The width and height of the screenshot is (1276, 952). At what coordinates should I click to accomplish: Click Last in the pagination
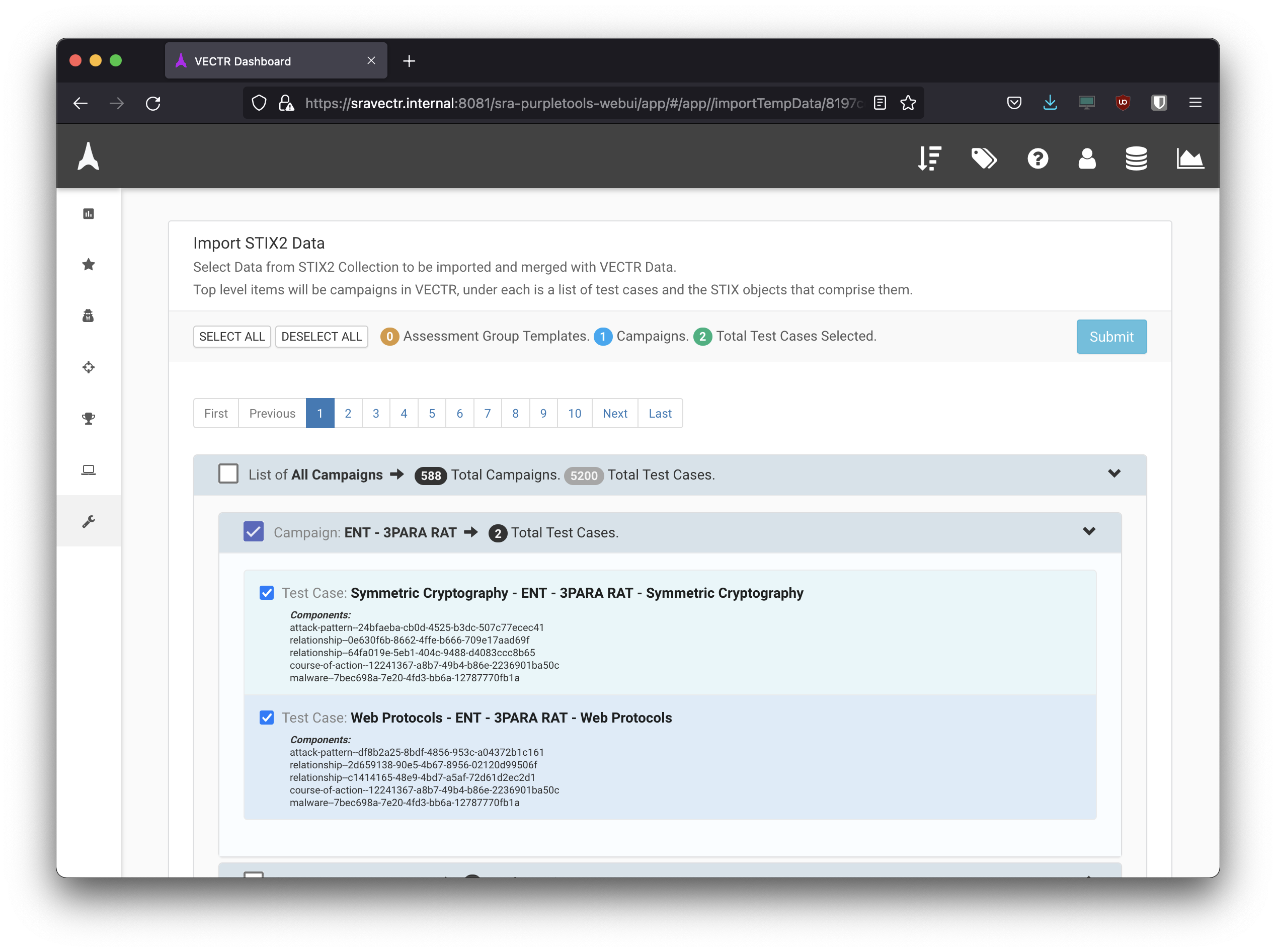coord(660,413)
